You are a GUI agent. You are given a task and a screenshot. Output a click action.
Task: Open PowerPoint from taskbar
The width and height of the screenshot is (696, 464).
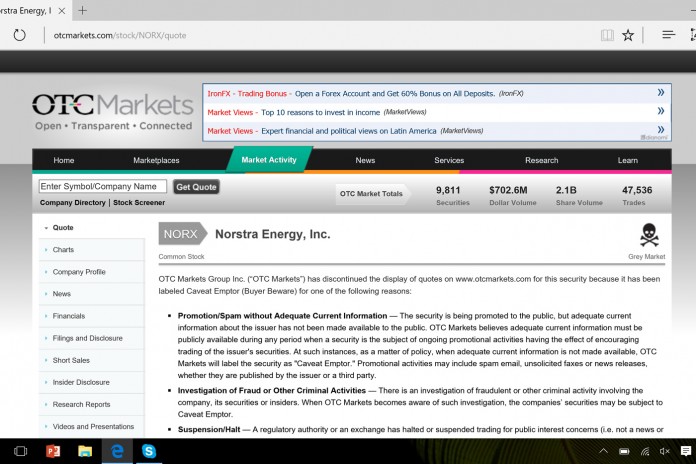[x=53, y=452]
